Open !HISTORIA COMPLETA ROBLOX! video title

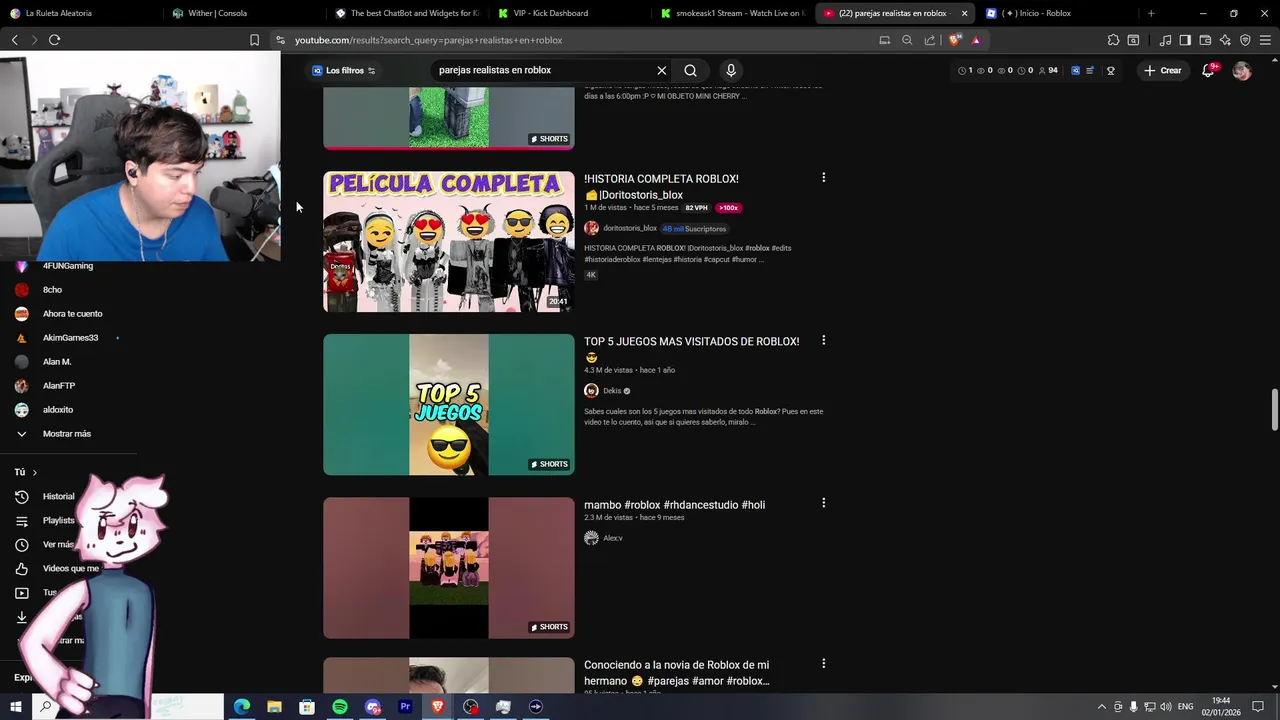tap(661, 187)
